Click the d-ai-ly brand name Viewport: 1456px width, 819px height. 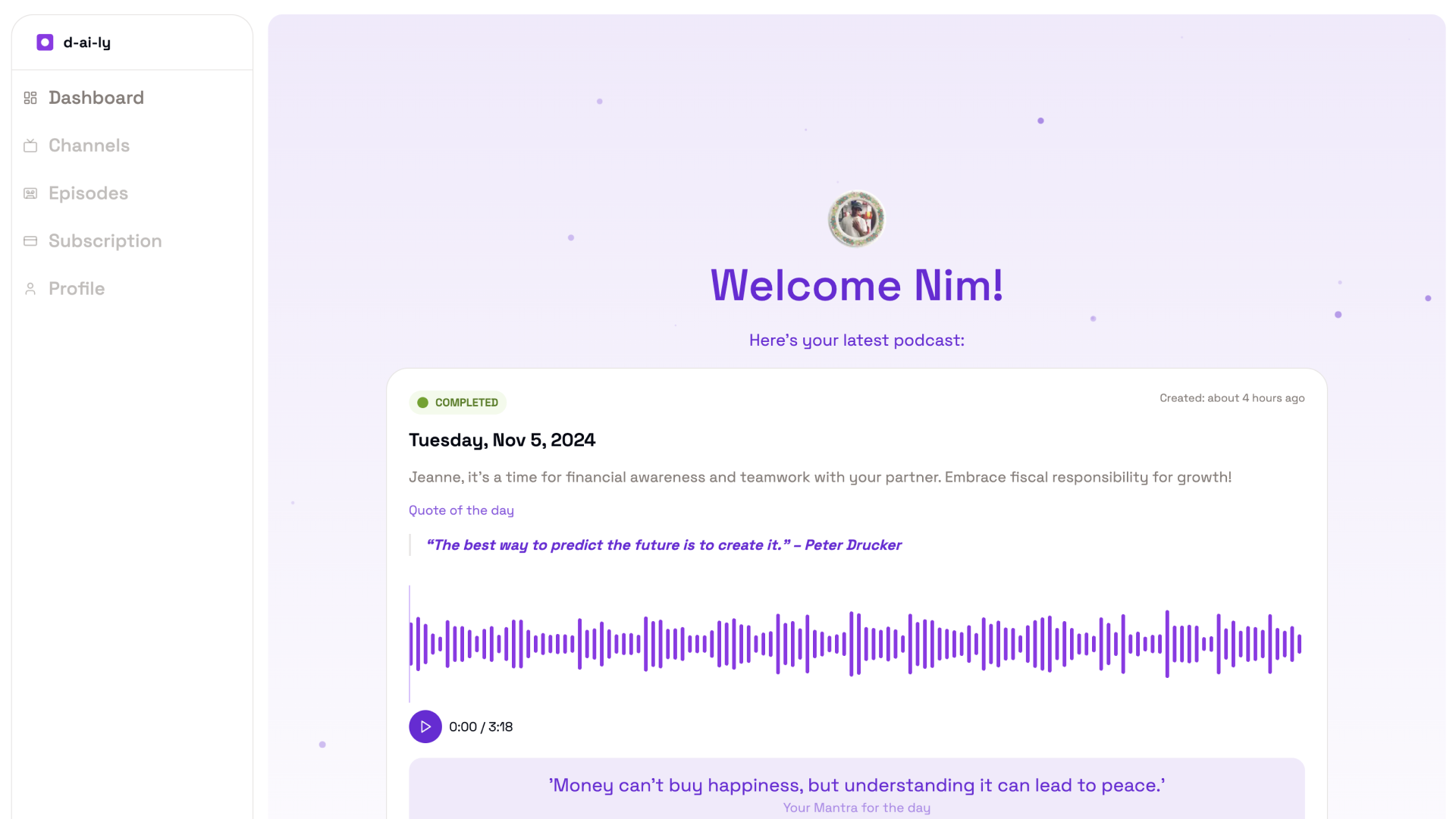point(87,42)
